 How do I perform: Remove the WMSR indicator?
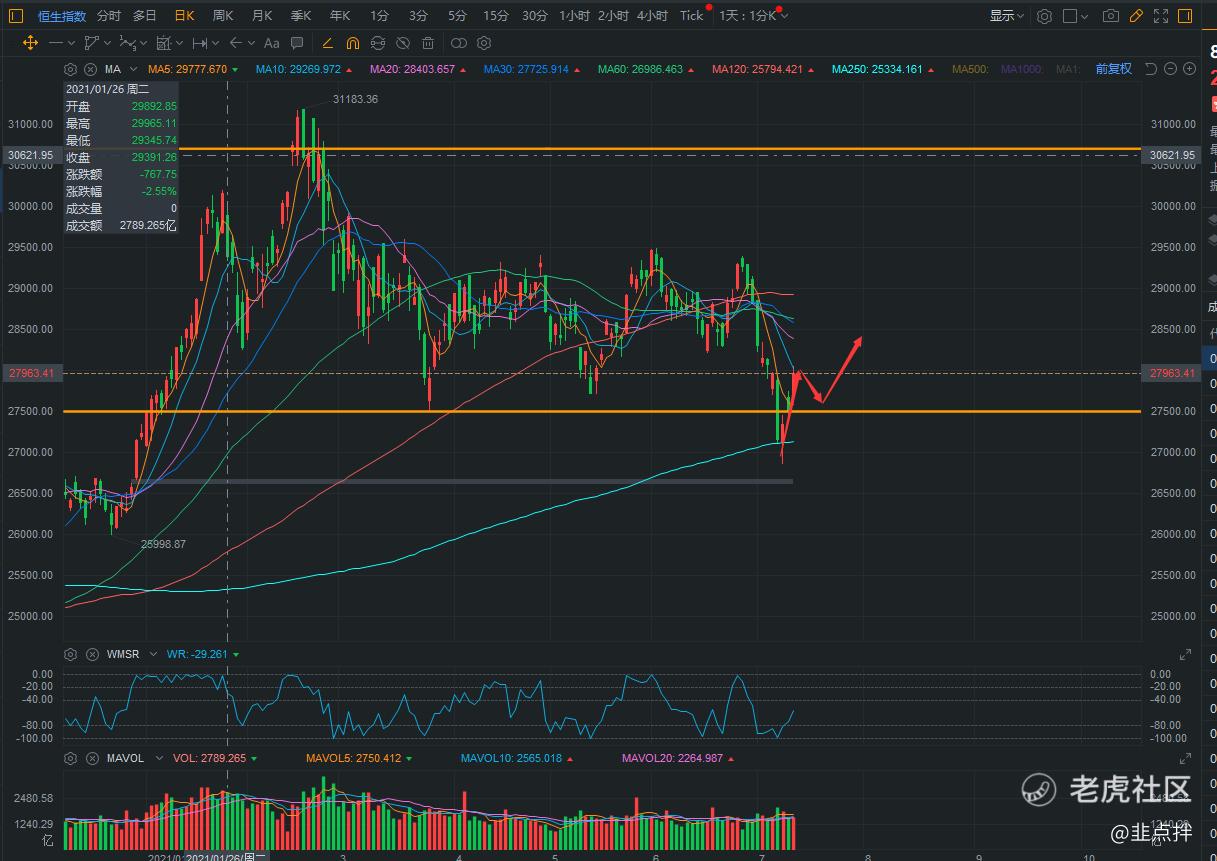90,654
